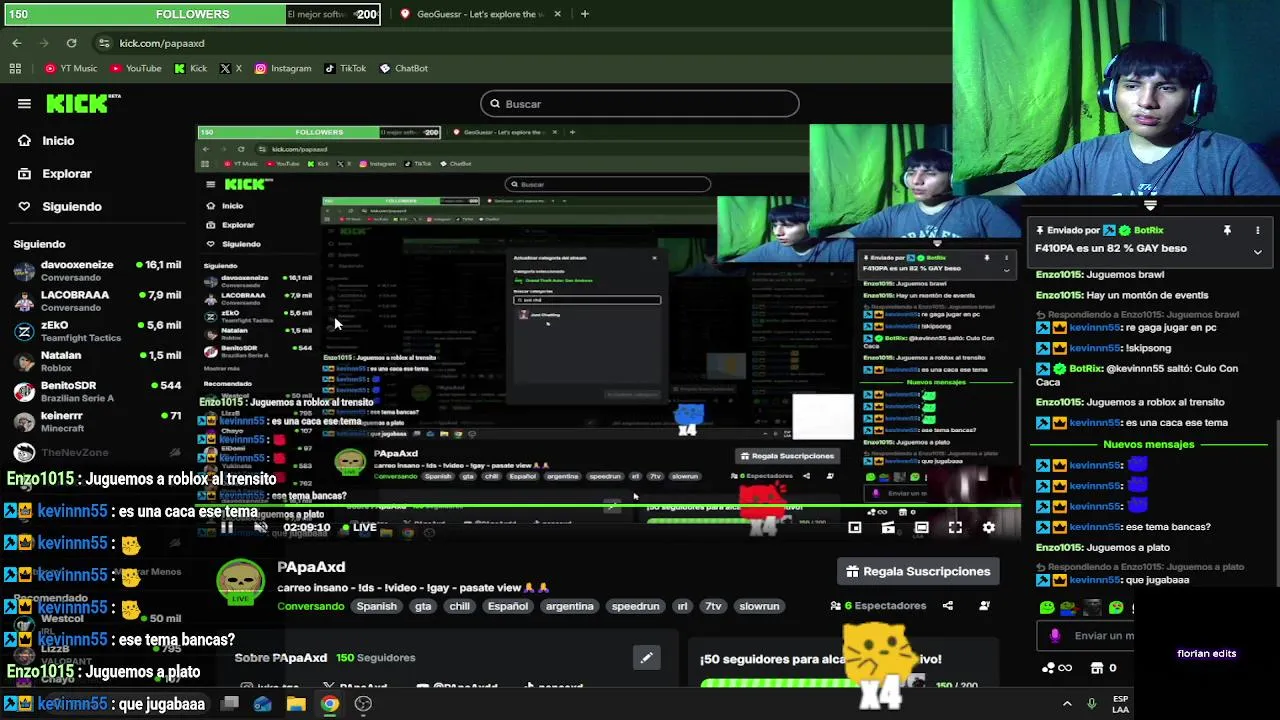
Task: Open site info icon beside kick.com/papaaxd
Action: pos(104,43)
